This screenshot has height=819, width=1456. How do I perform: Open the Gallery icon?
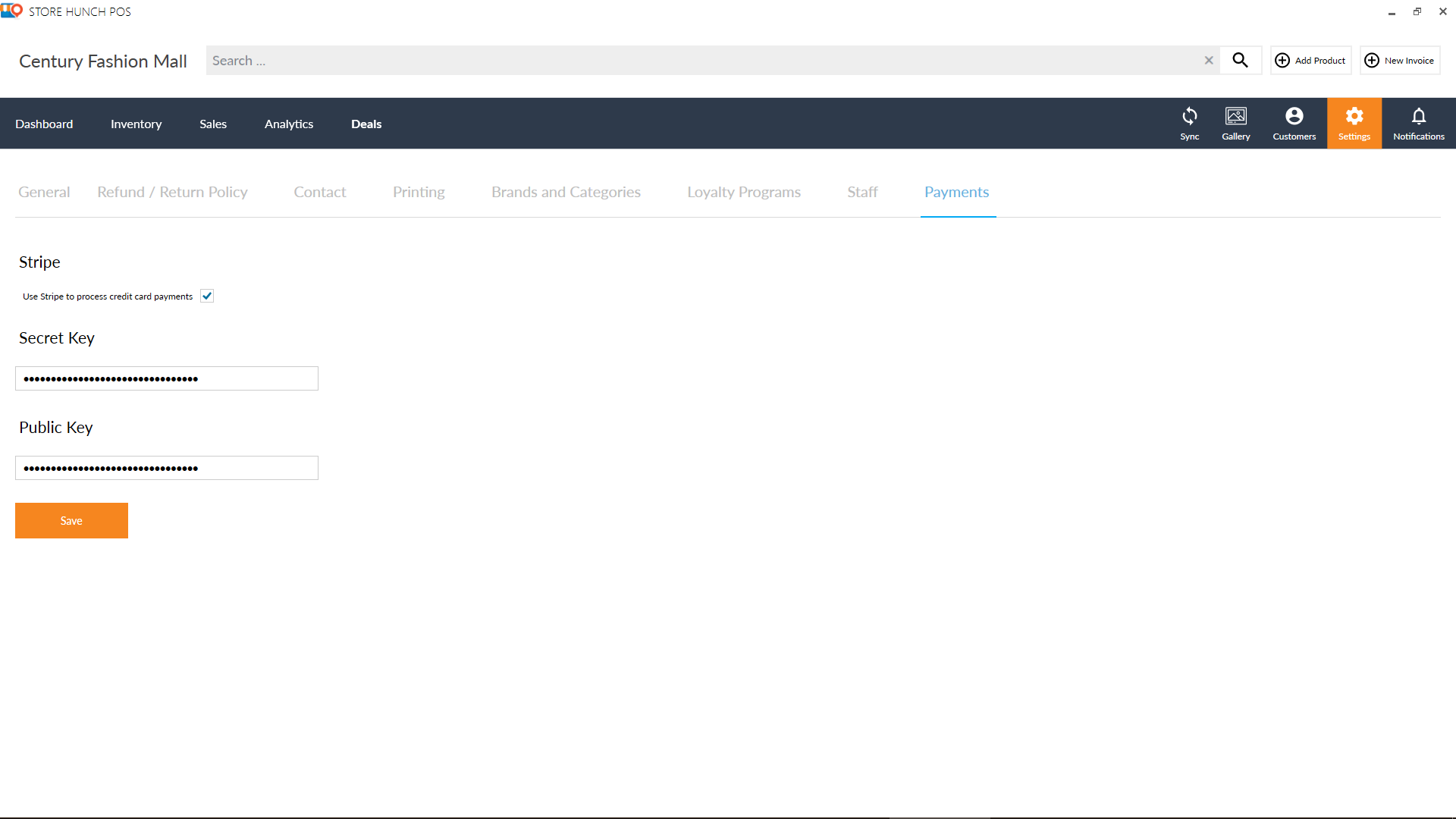click(x=1235, y=124)
